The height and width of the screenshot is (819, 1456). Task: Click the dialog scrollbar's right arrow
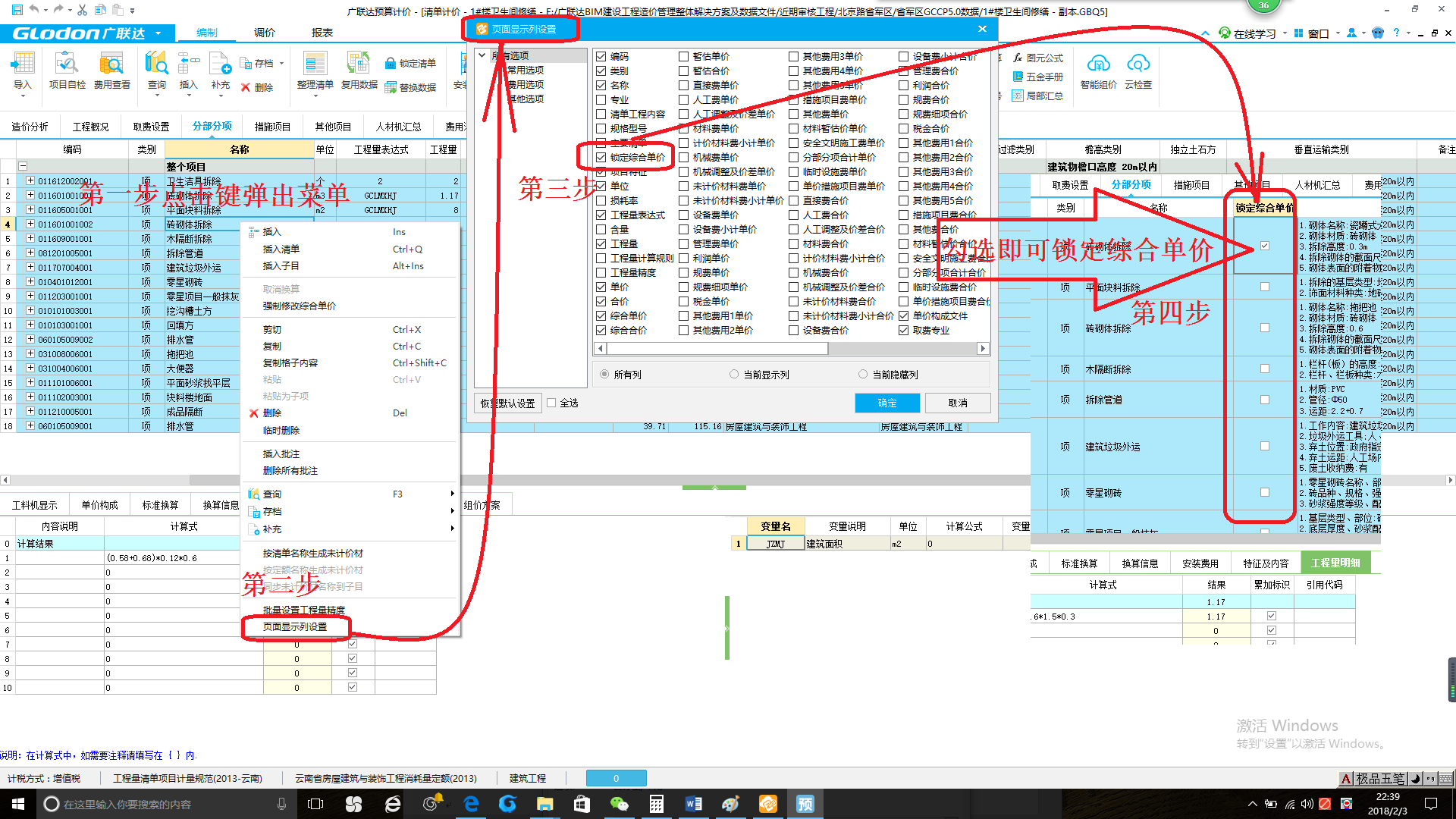[x=984, y=349]
